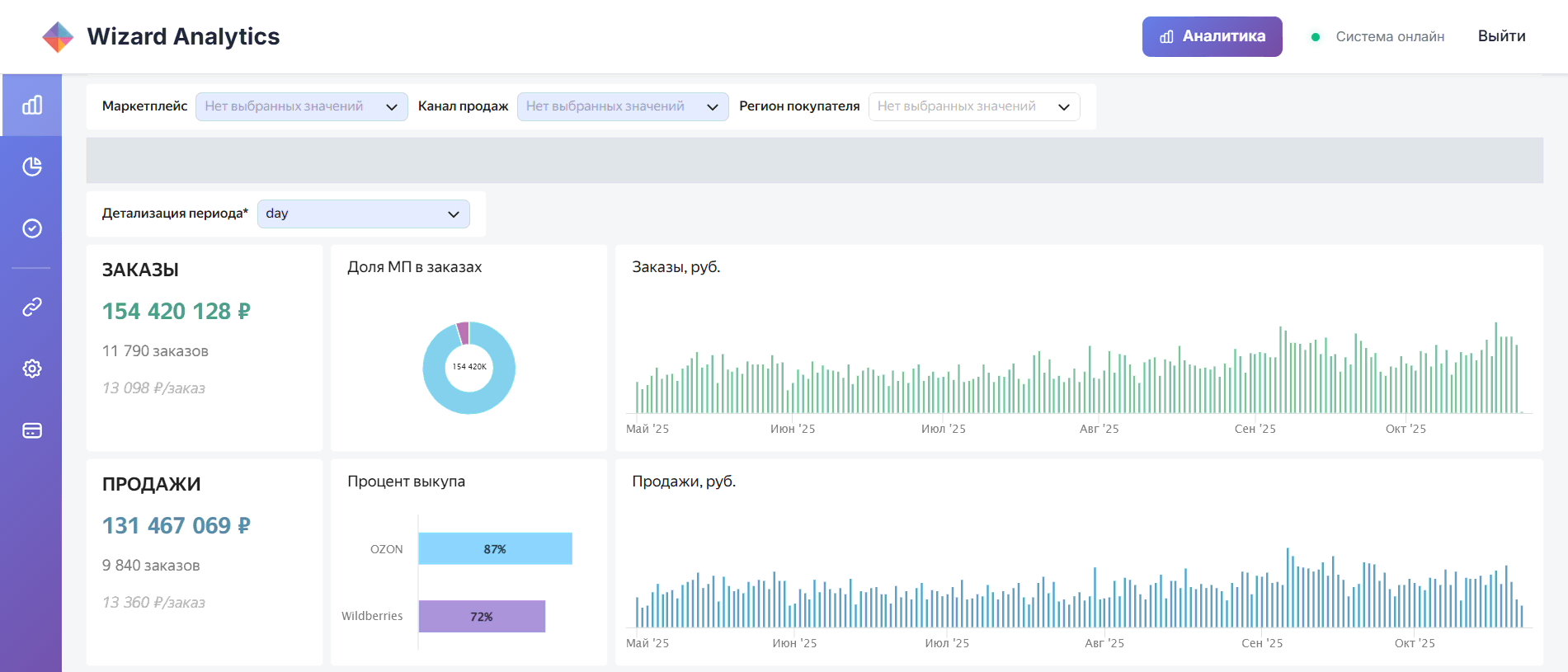This screenshot has width=1568, height=672.
Task: Click Окт '25 label on Заказы chart
Action: [x=1406, y=429]
